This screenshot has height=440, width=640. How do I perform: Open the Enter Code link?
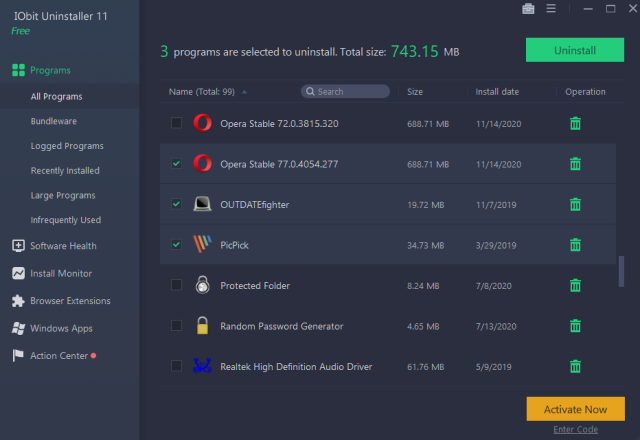coord(576,429)
